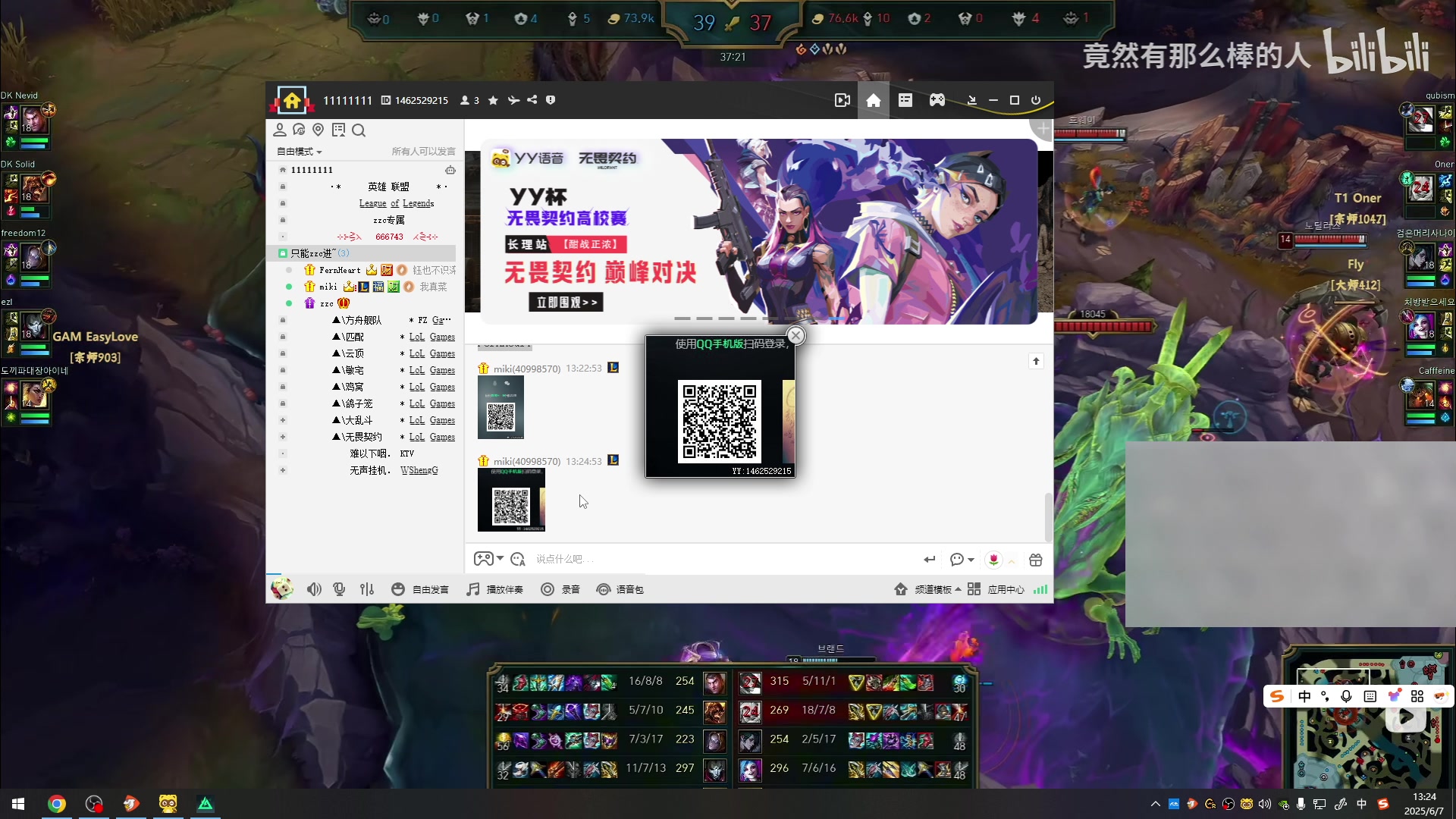This screenshot has width=1456, height=819.
Task: Open the 频道模板 channel template dropdown
Action: point(927,589)
